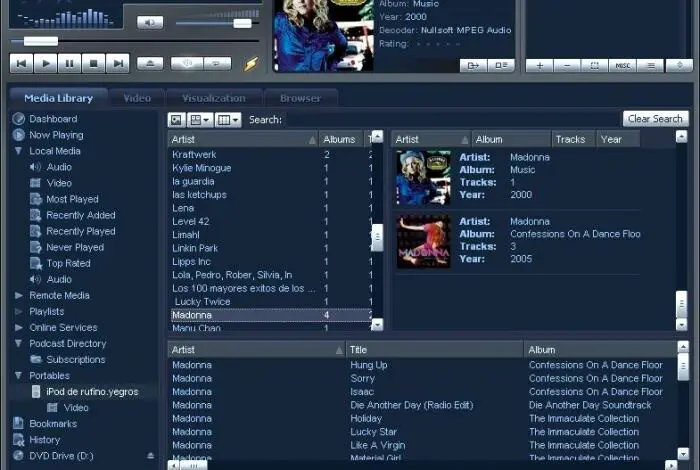This screenshot has height=470, width=700.
Task: Switch to the Media Library tab
Action: pos(58,98)
